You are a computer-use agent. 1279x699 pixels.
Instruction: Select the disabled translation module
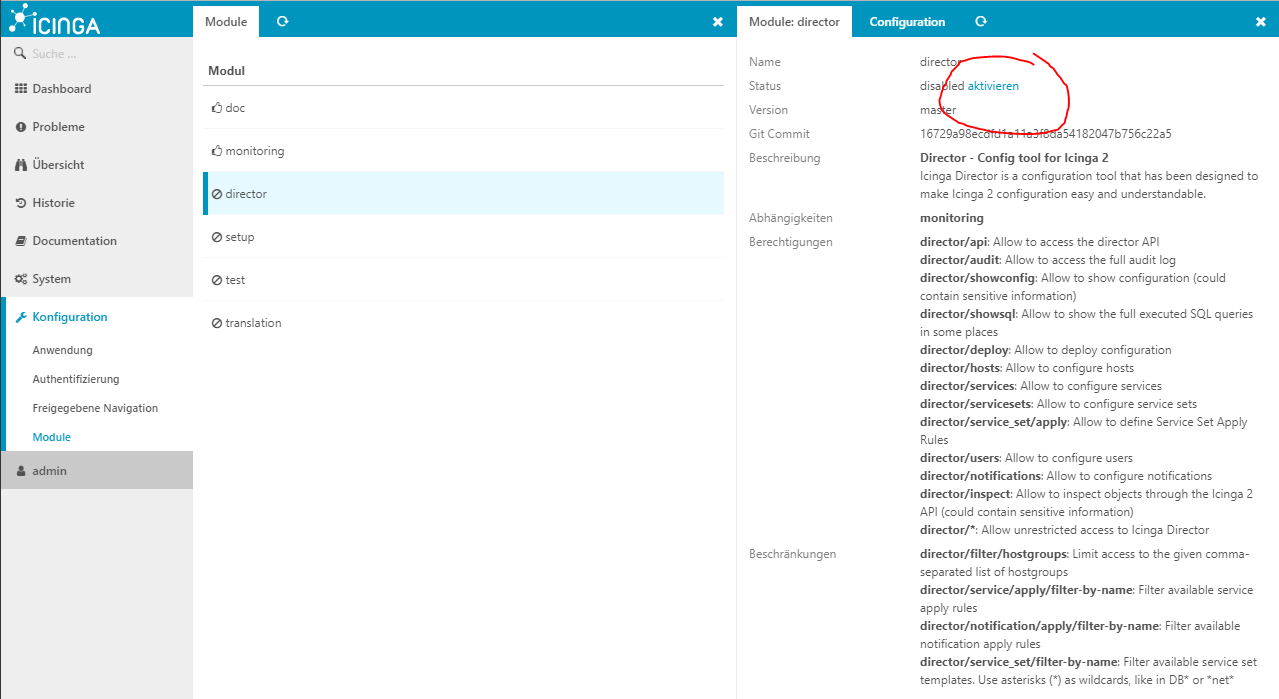pyautogui.click(x=253, y=323)
